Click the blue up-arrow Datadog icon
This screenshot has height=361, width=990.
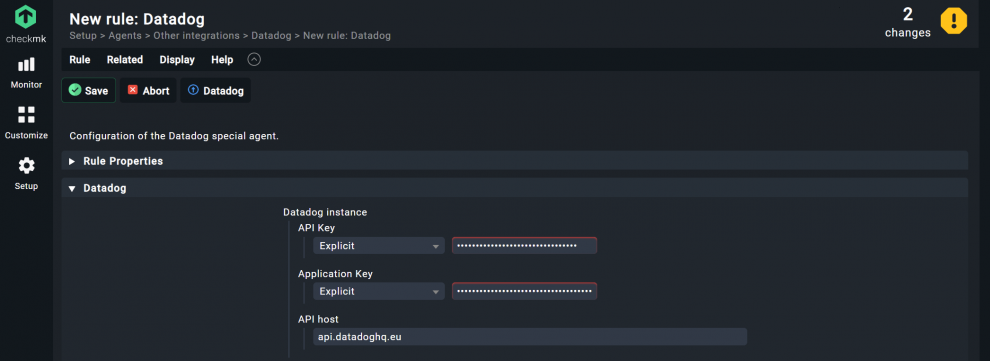pyautogui.click(x=193, y=90)
